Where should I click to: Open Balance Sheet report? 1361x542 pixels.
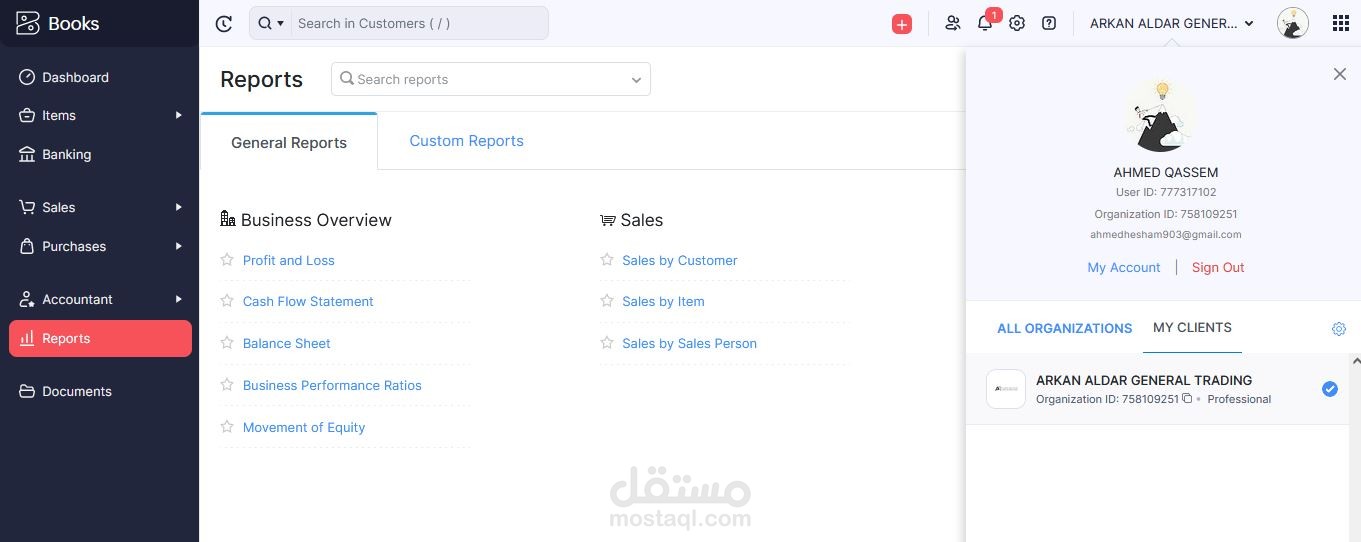pyautogui.click(x=287, y=343)
